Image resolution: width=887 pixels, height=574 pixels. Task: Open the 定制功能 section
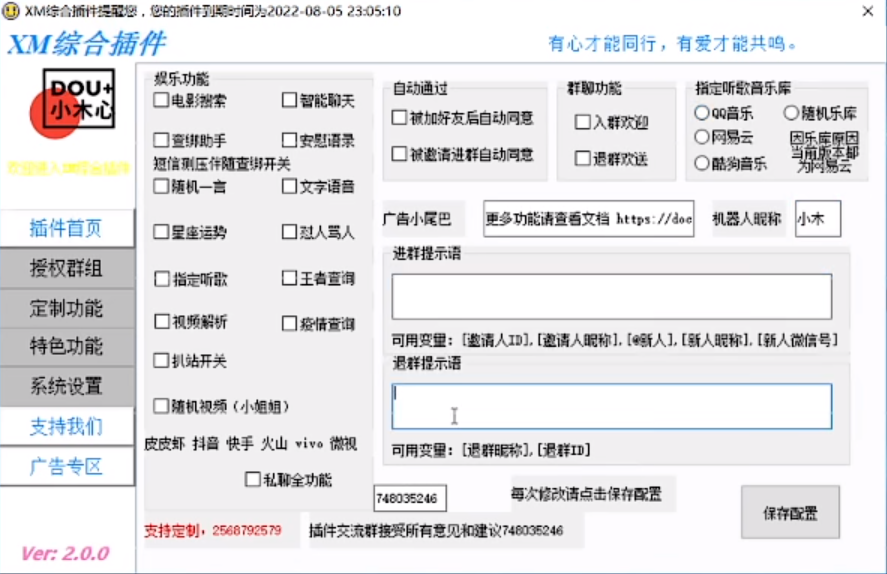[66, 307]
